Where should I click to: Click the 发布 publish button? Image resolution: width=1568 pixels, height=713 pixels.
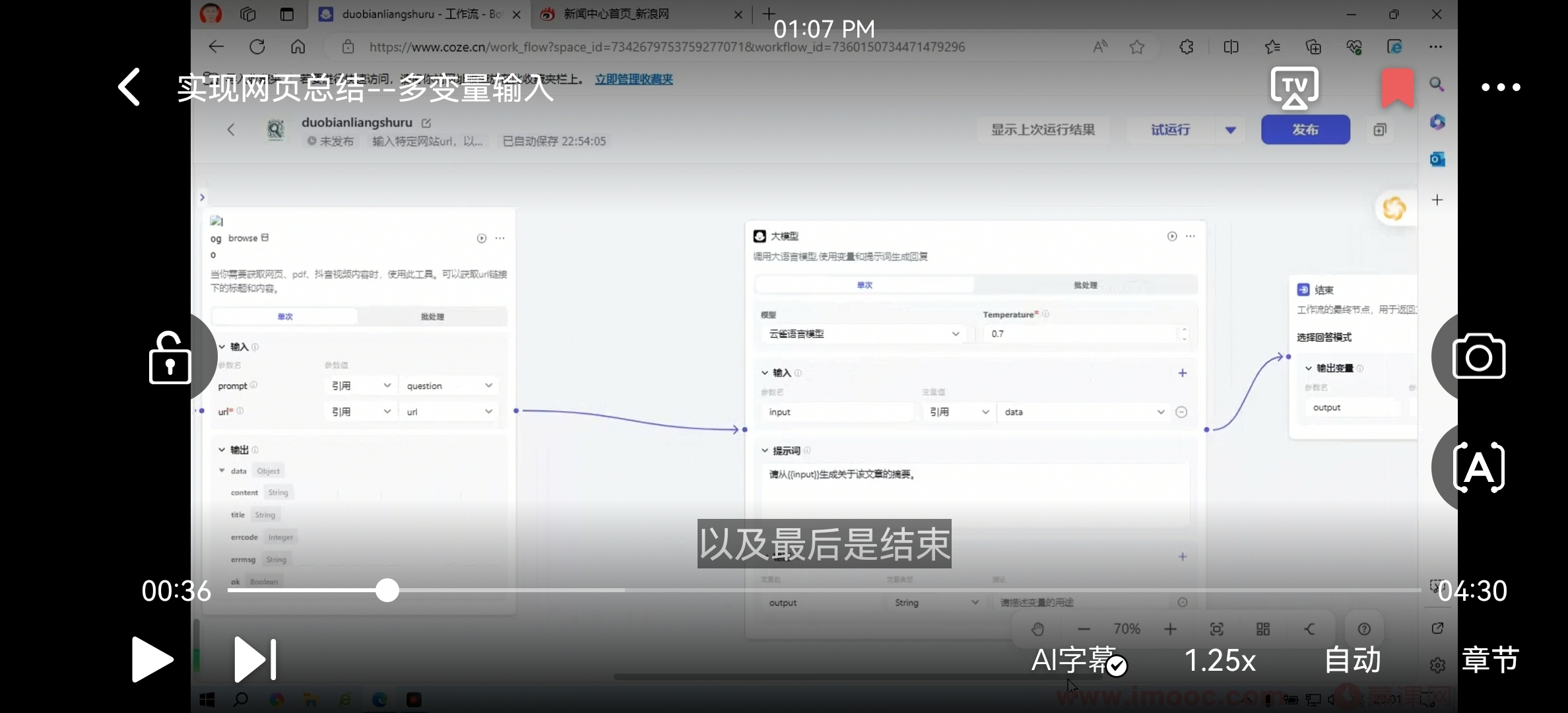tap(1305, 130)
